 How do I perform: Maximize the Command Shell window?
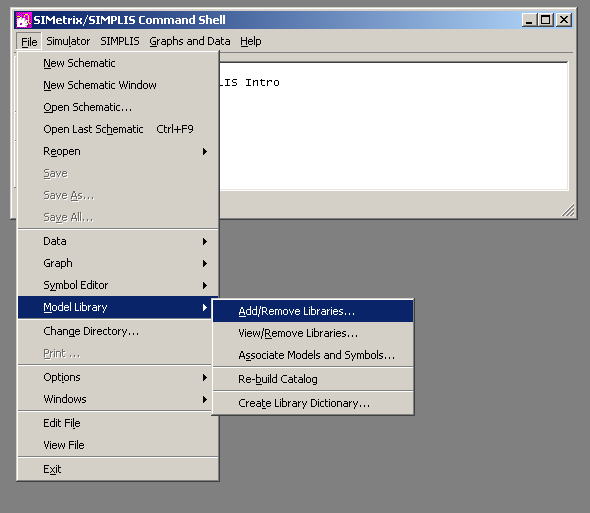click(x=546, y=20)
